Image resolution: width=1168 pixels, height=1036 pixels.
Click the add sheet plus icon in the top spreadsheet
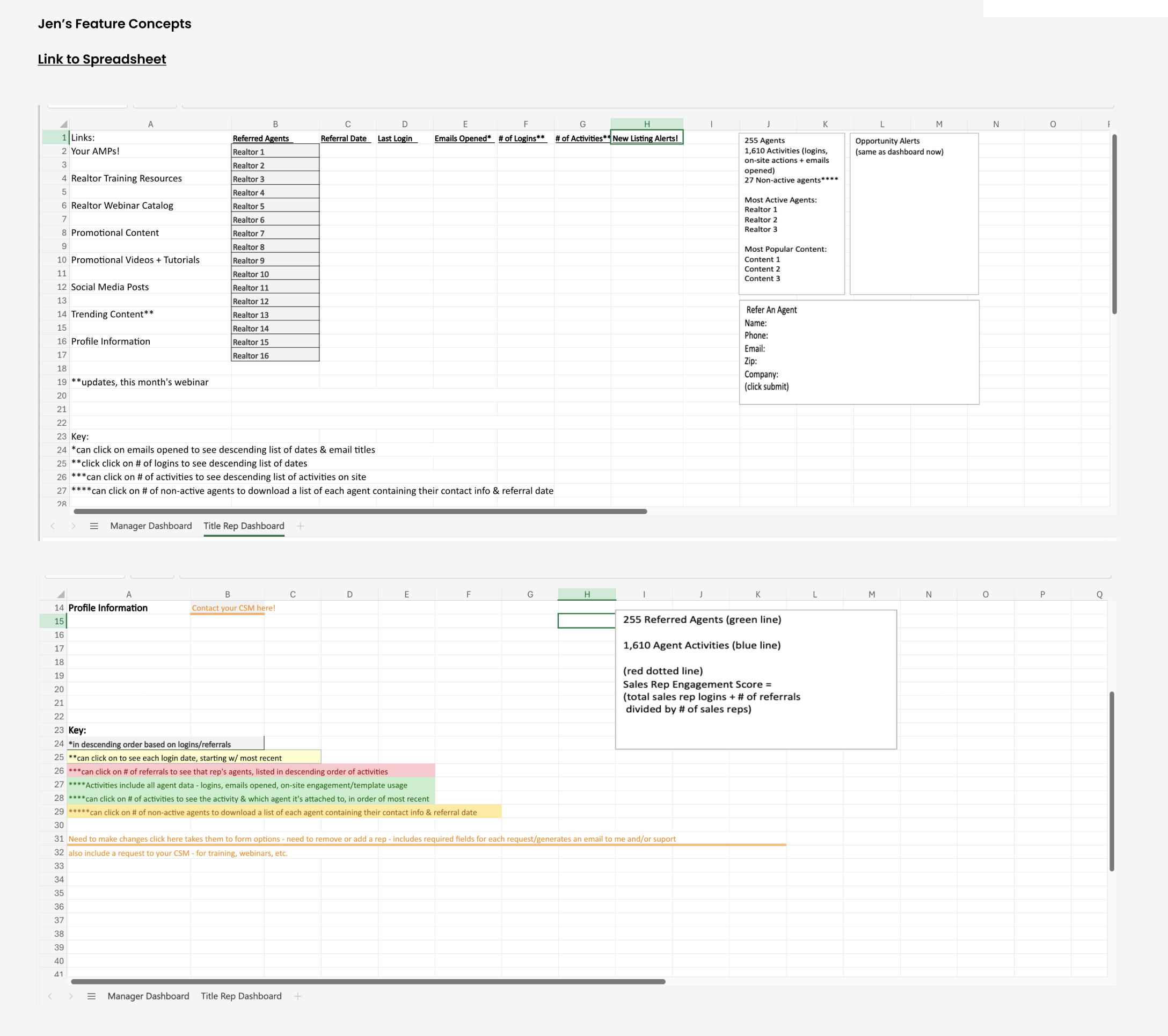(x=301, y=526)
